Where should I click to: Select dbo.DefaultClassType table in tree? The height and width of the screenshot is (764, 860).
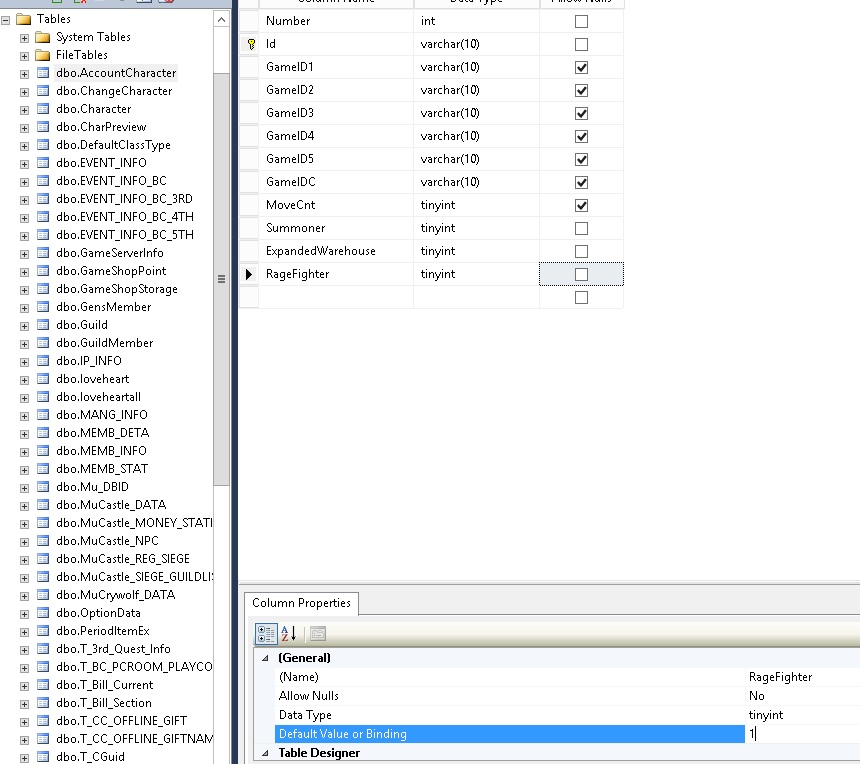pos(113,145)
